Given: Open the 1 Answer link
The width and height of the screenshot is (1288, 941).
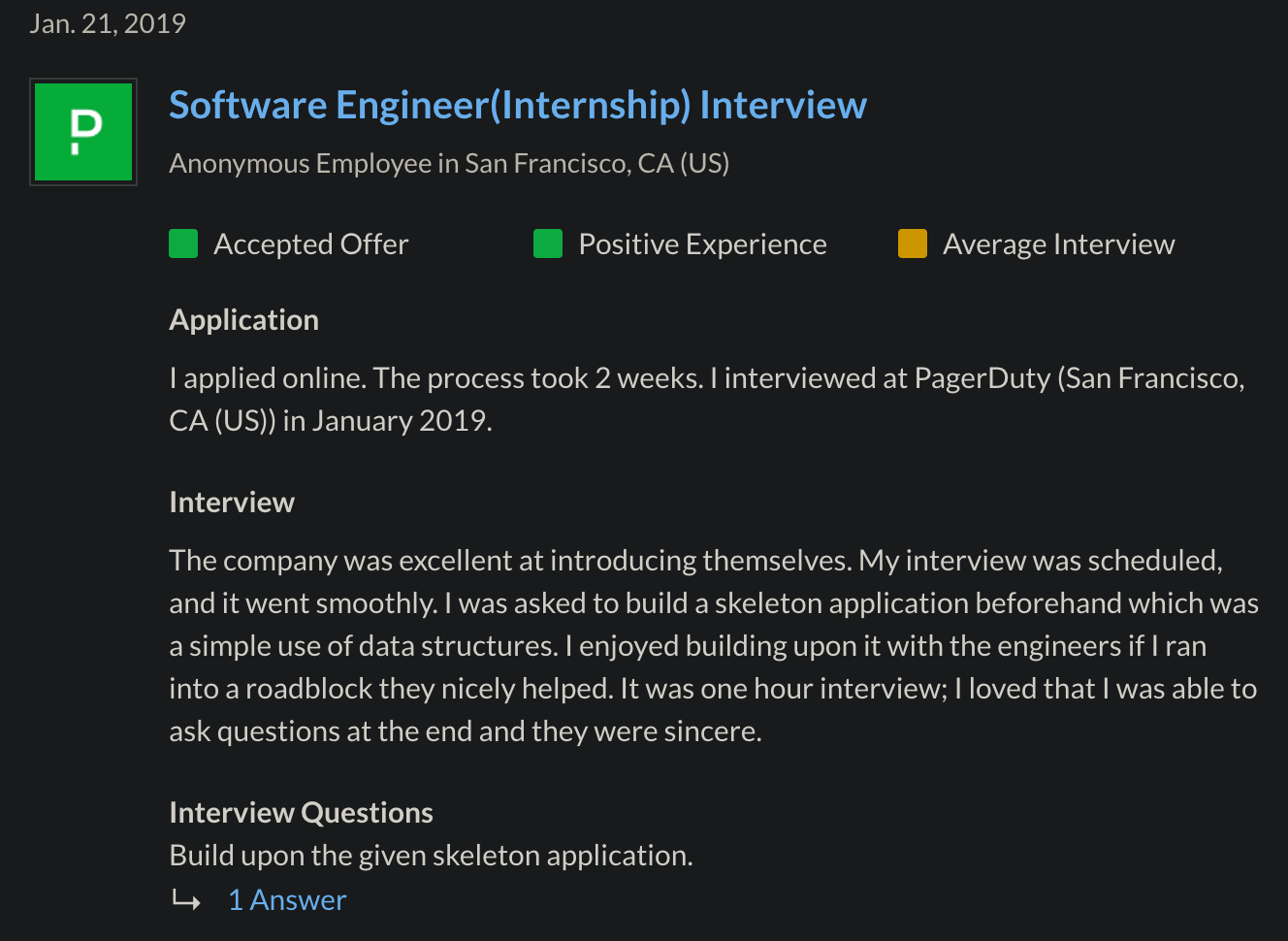Looking at the screenshot, I should 287,900.
